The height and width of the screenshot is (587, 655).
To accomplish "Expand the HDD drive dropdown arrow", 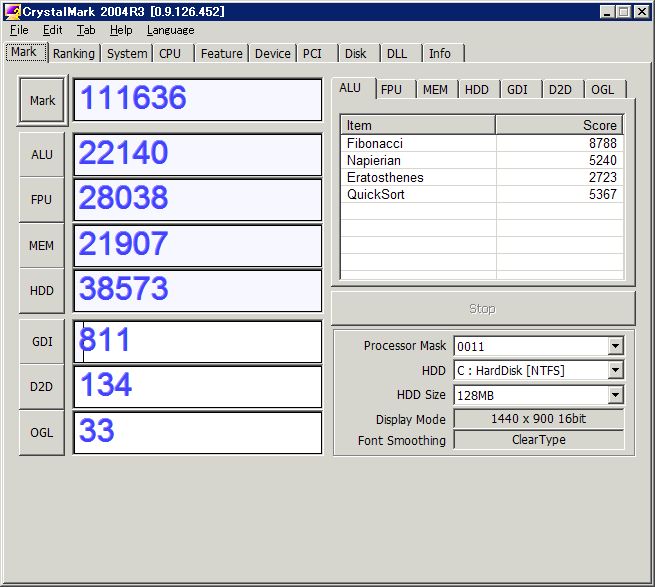I will [x=615, y=370].
